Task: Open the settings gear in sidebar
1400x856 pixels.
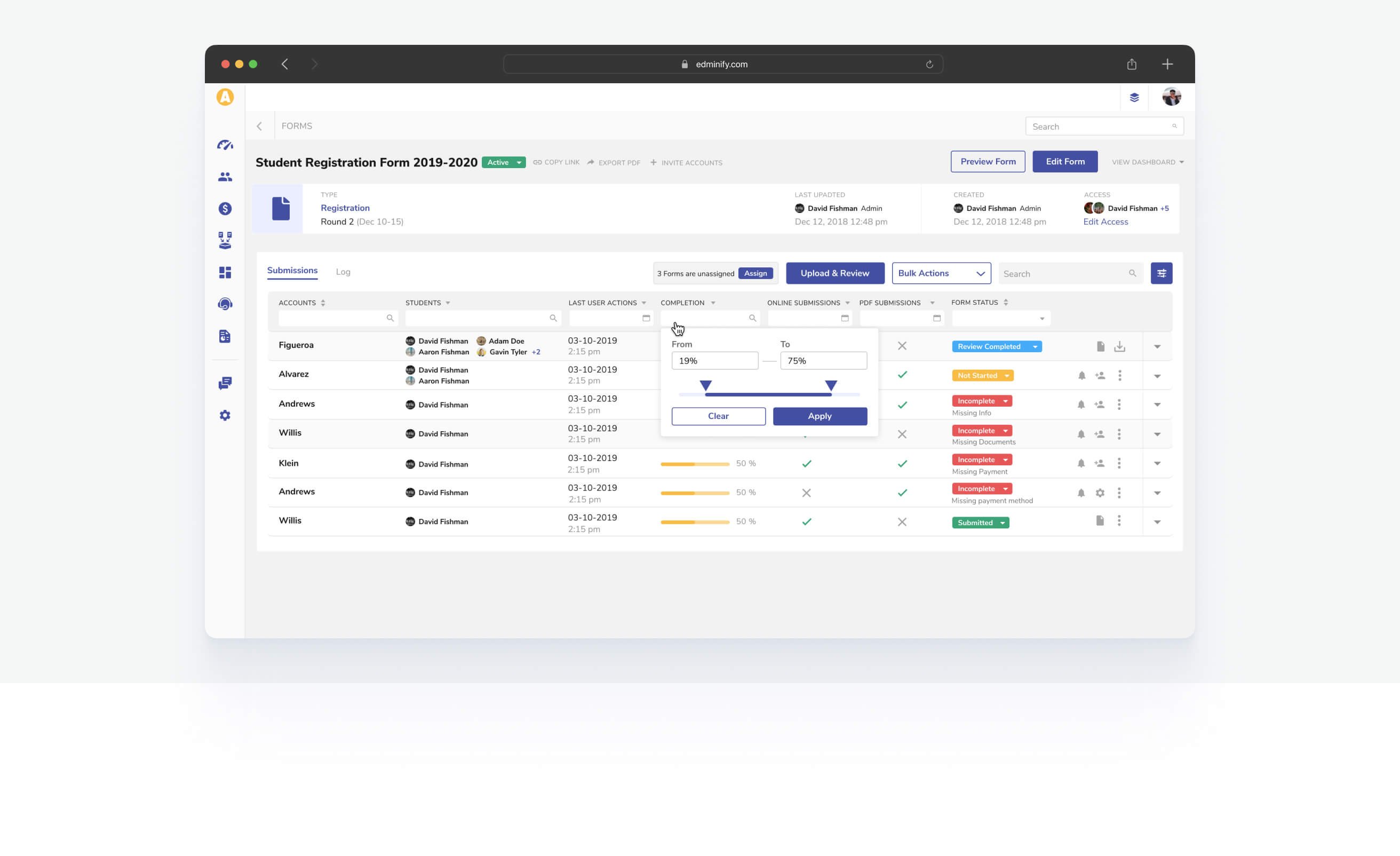Action: (x=225, y=416)
